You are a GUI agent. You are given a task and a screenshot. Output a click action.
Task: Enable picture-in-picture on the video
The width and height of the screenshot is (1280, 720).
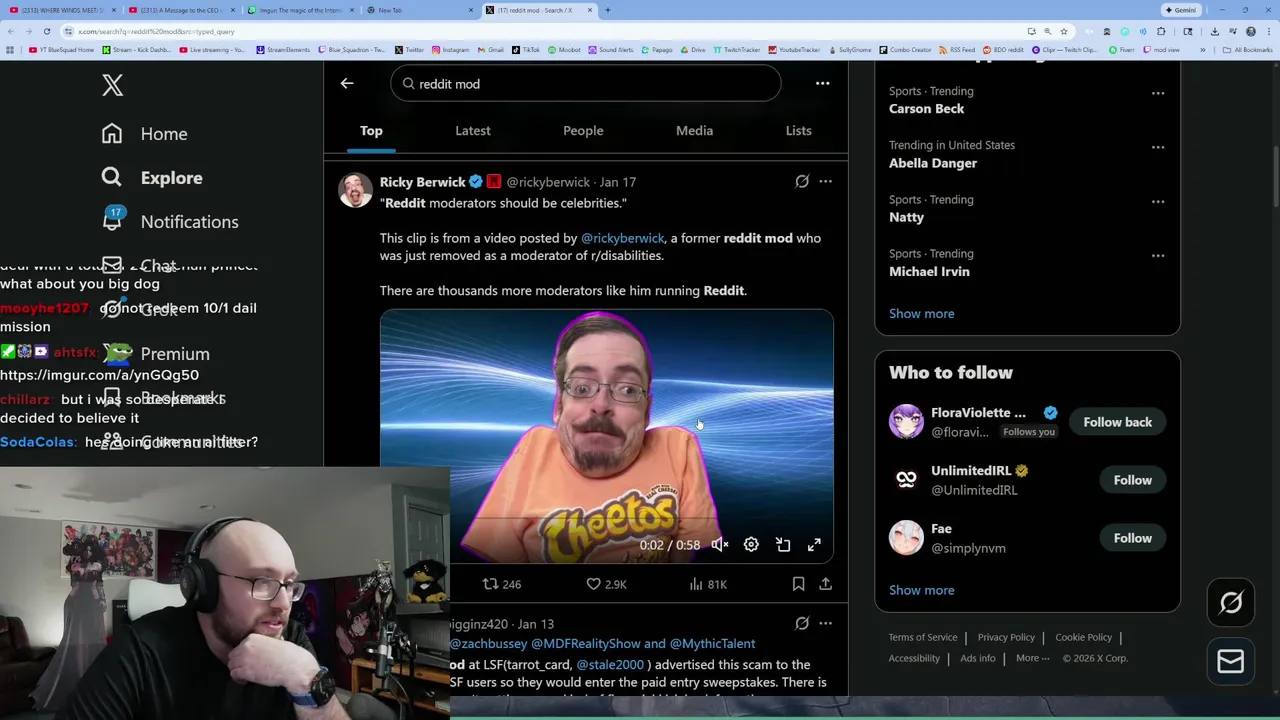tap(783, 545)
